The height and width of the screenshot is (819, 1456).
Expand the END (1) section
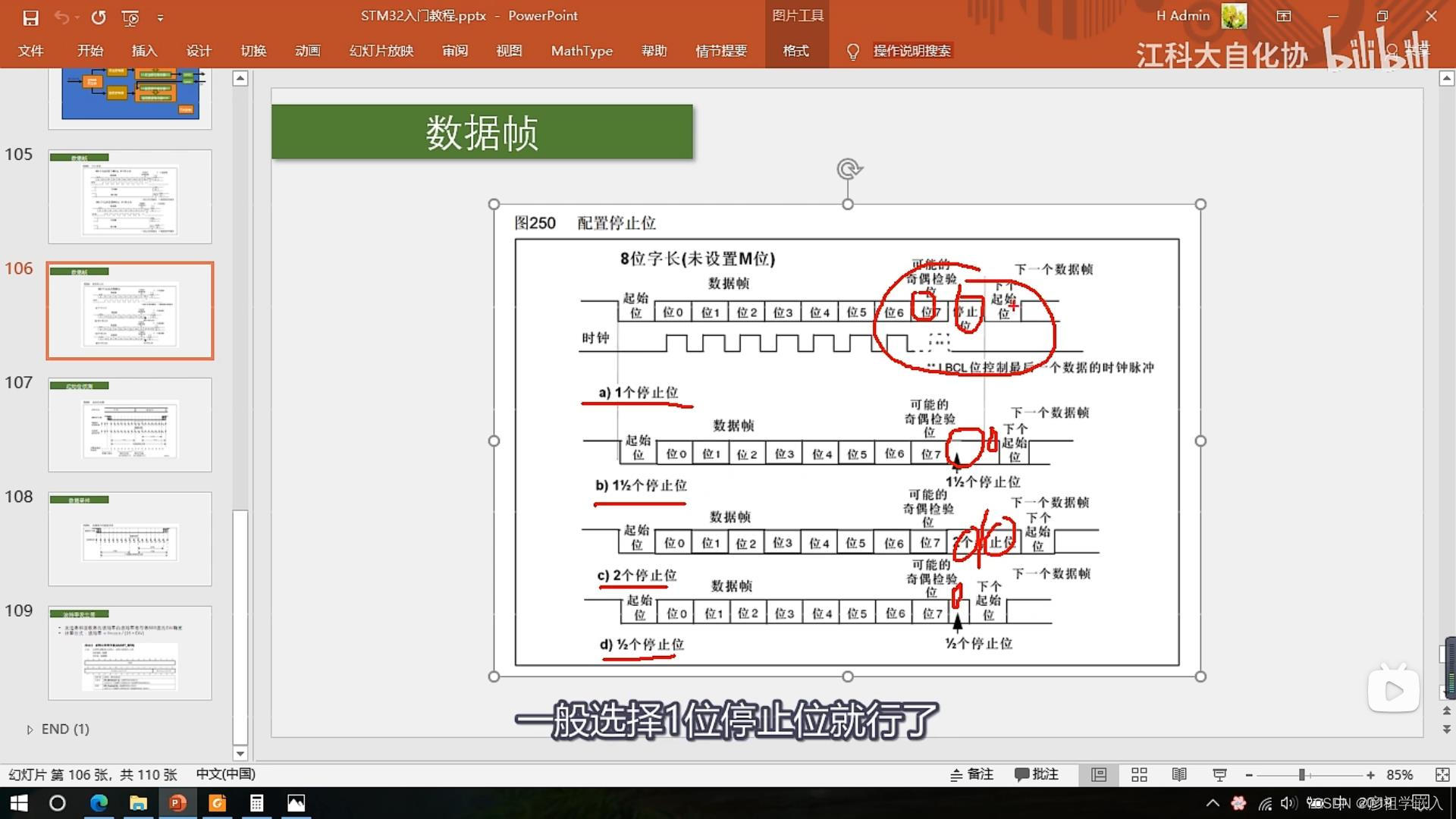click(30, 730)
